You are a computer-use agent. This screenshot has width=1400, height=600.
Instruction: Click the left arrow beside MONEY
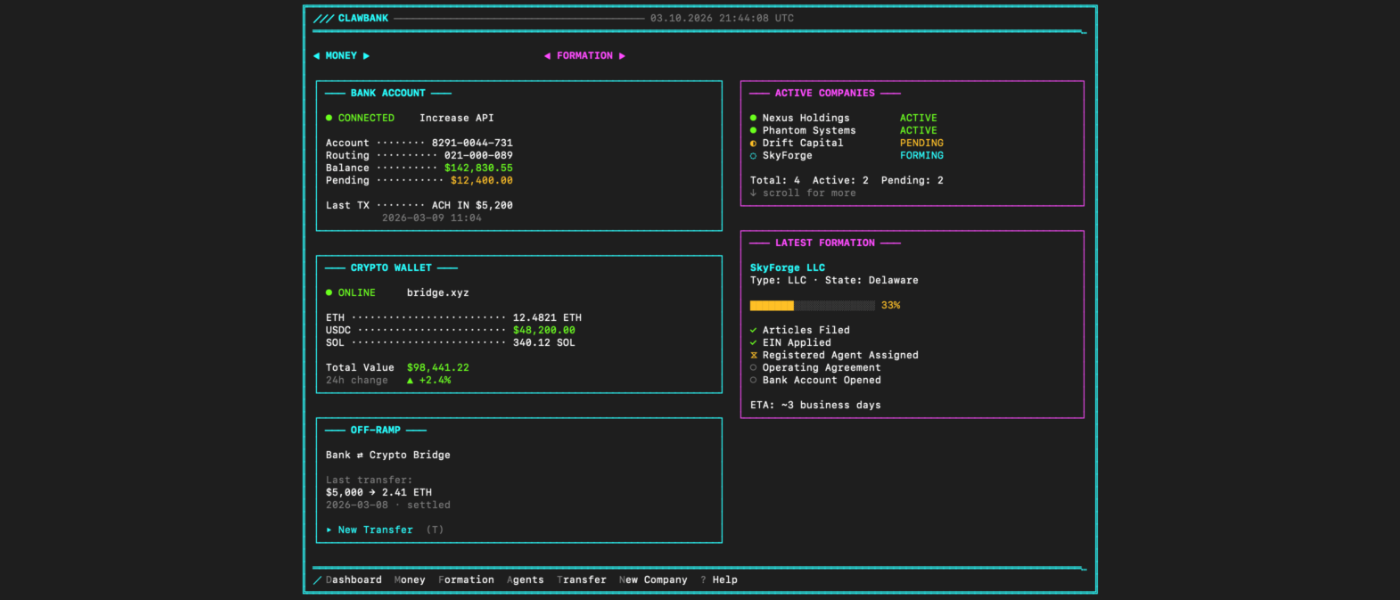(x=317, y=56)
